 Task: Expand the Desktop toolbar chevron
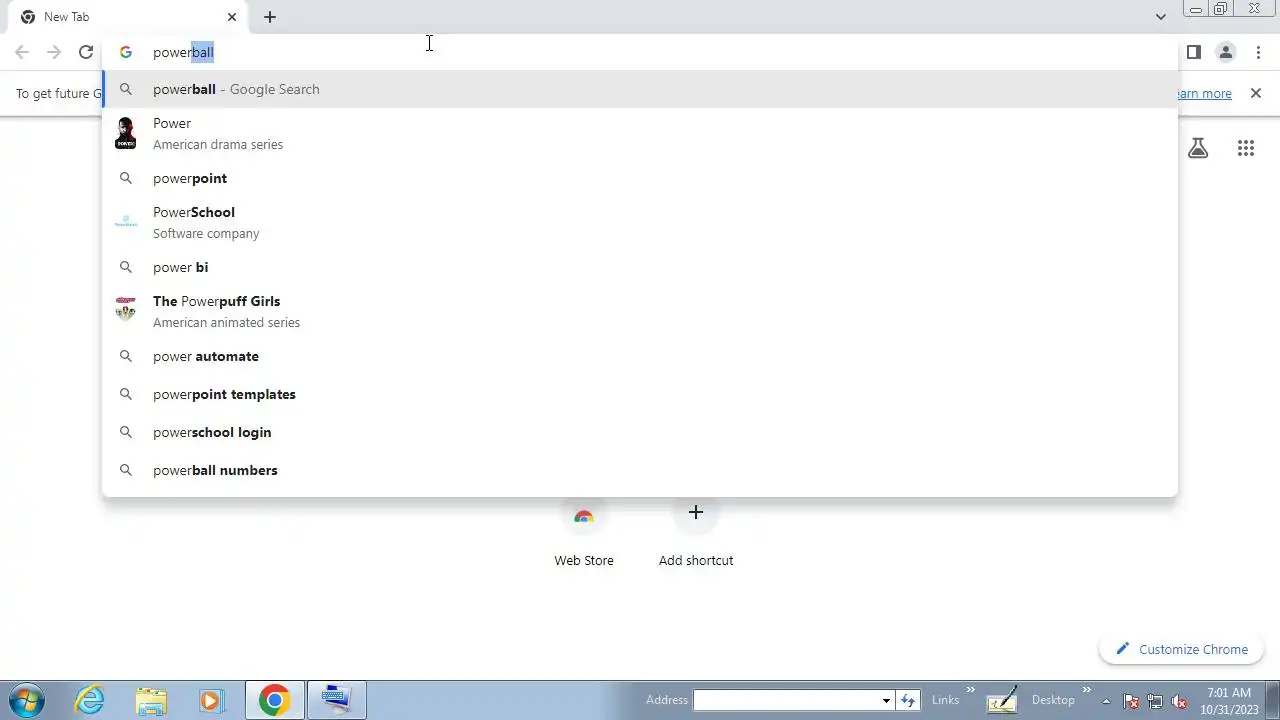point(1086,689)
